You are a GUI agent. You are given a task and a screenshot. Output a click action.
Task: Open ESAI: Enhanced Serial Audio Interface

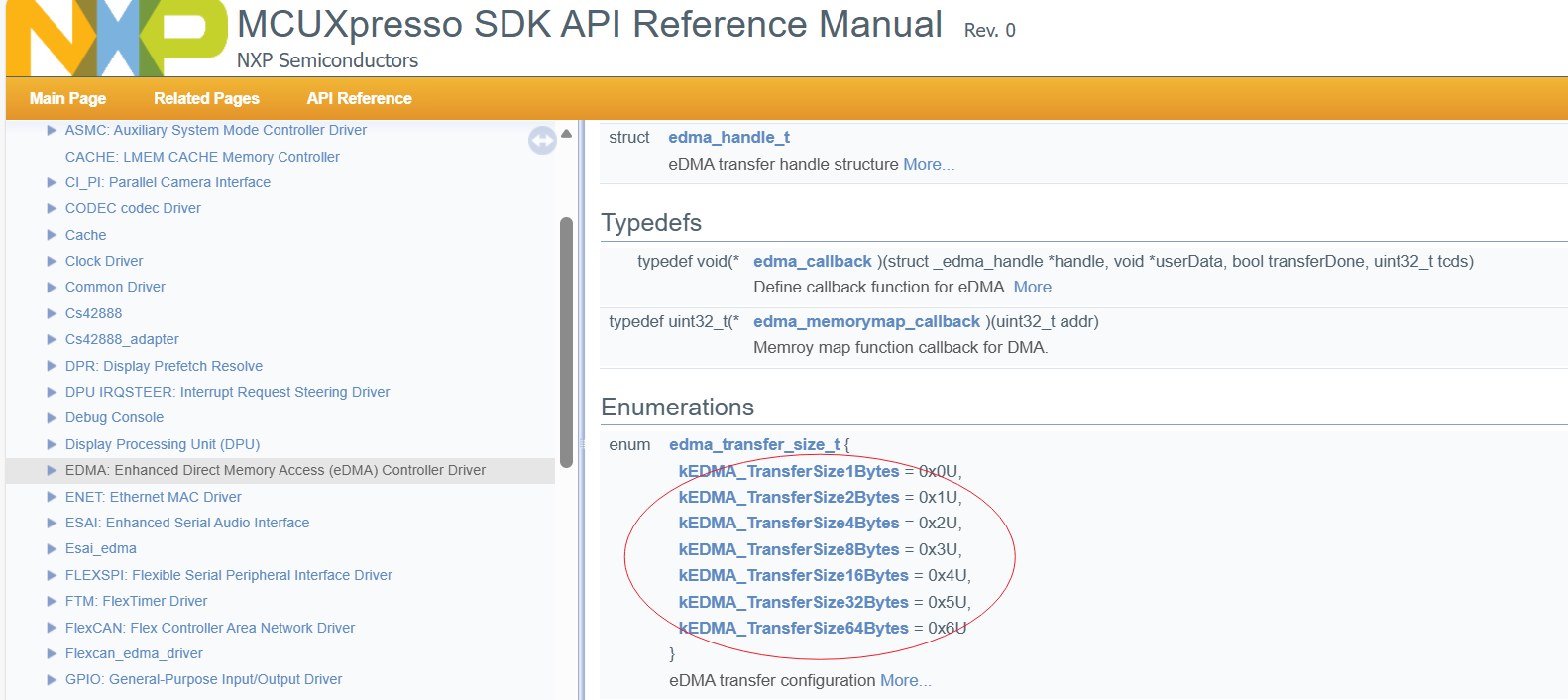click(187, 523)
